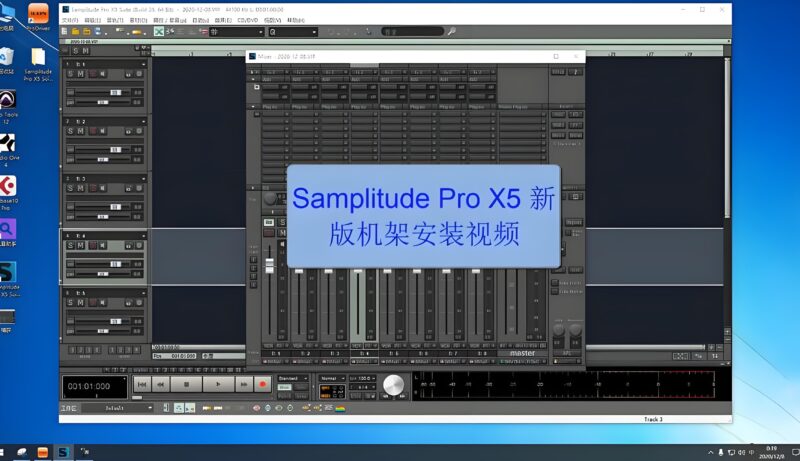The width and height of the screenshot is (800, 461).
Task: Lock track 1 using its lock button
Action: pyautogui.click(x=129, y=74)
